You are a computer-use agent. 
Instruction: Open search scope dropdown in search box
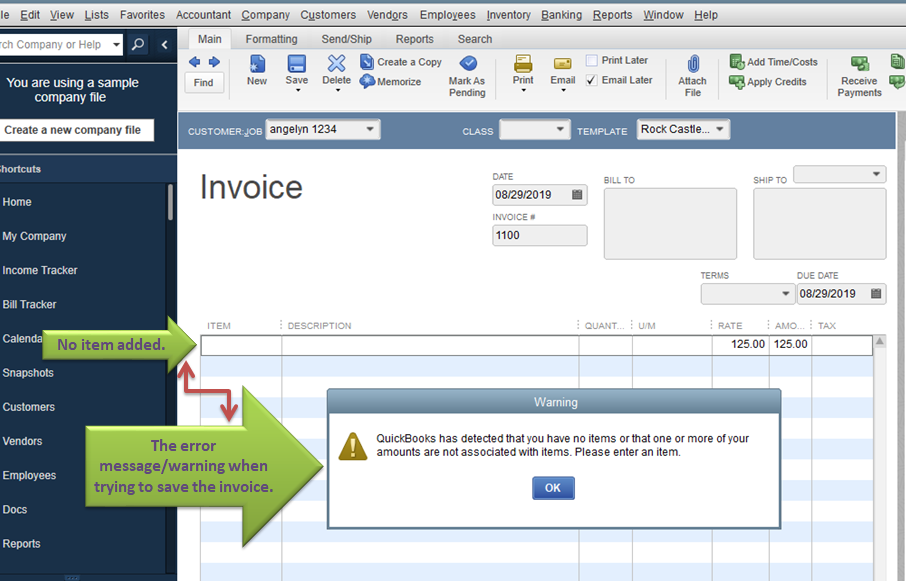(116, 44)
